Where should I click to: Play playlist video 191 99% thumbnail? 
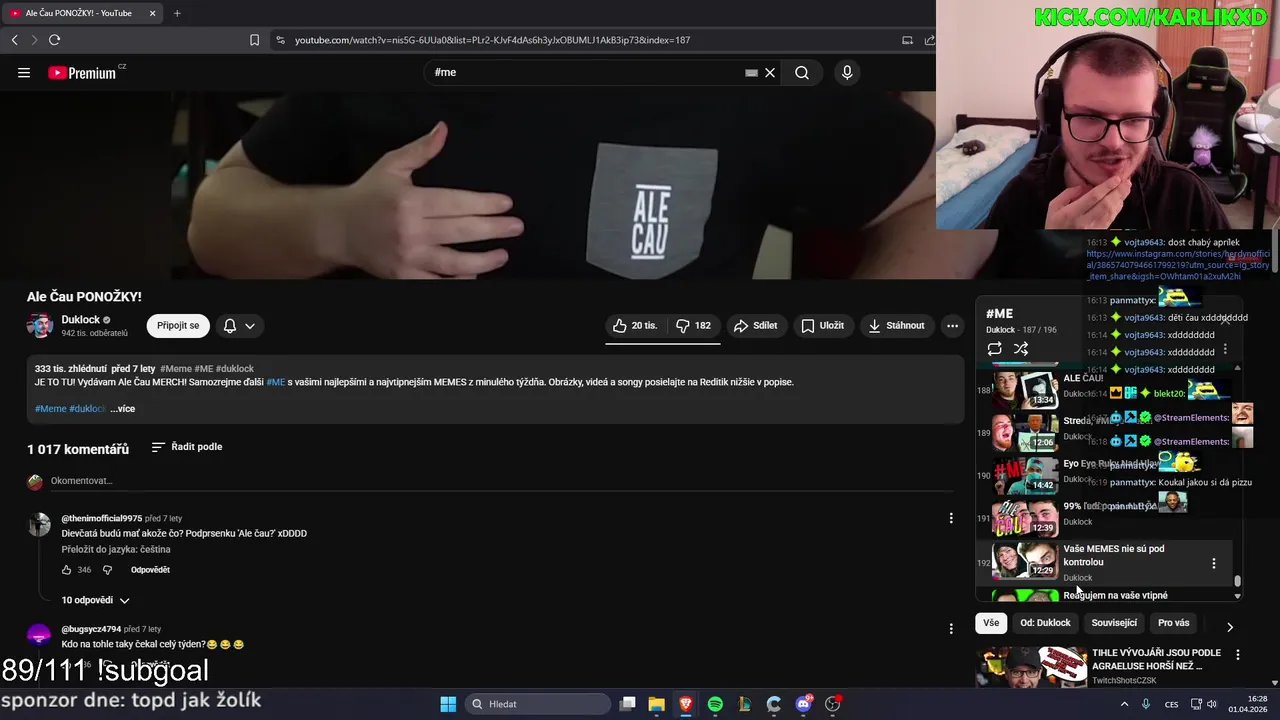click(1024, 519)
